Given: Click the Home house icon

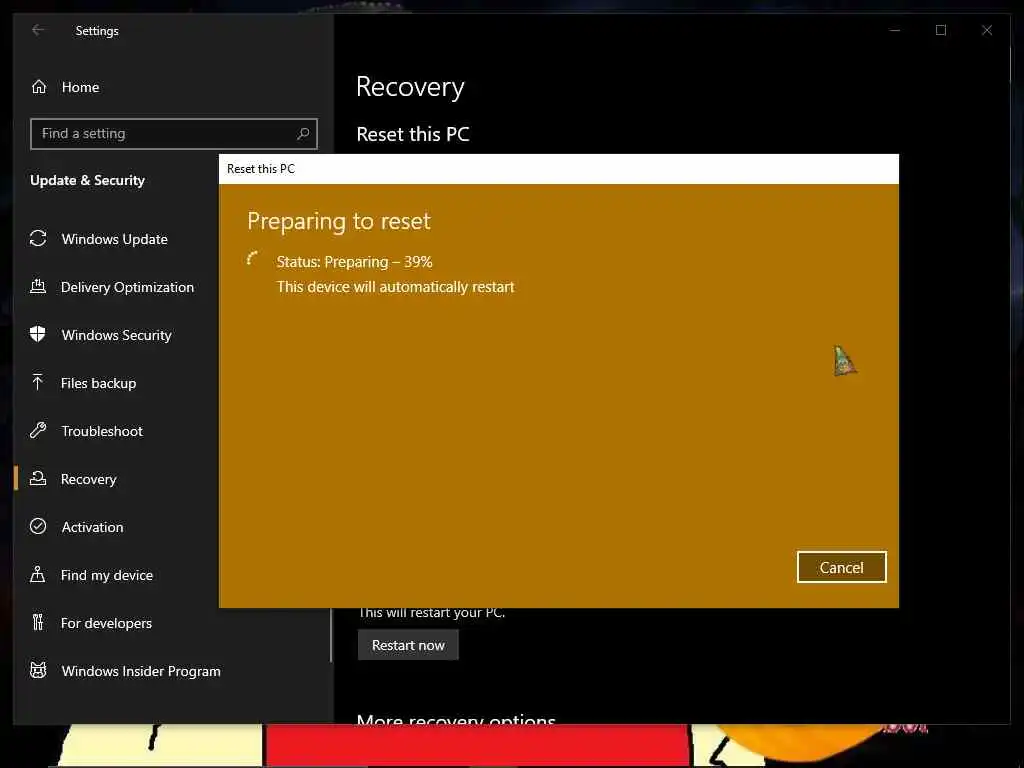Looking at the screenshot, I should 39,87.
